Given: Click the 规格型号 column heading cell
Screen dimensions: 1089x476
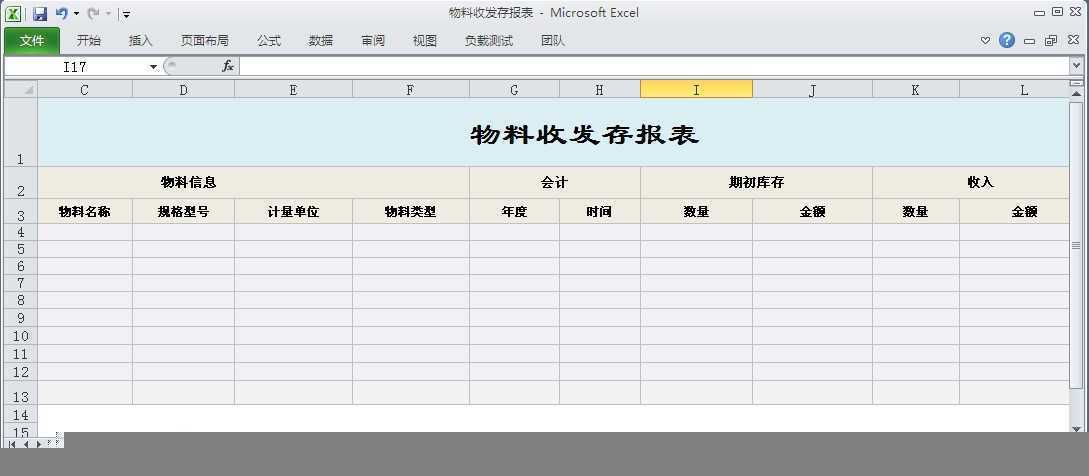Looking at the screenshot, I should pos(183,211).
